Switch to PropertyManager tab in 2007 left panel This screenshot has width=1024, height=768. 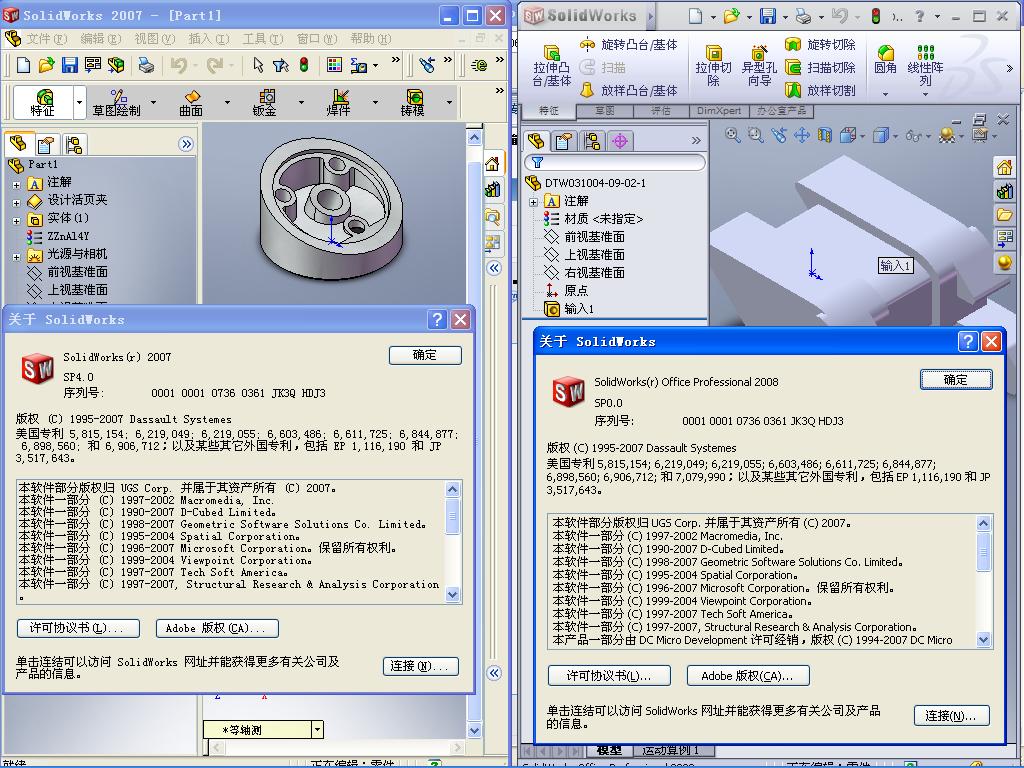[x=46, y=144]
